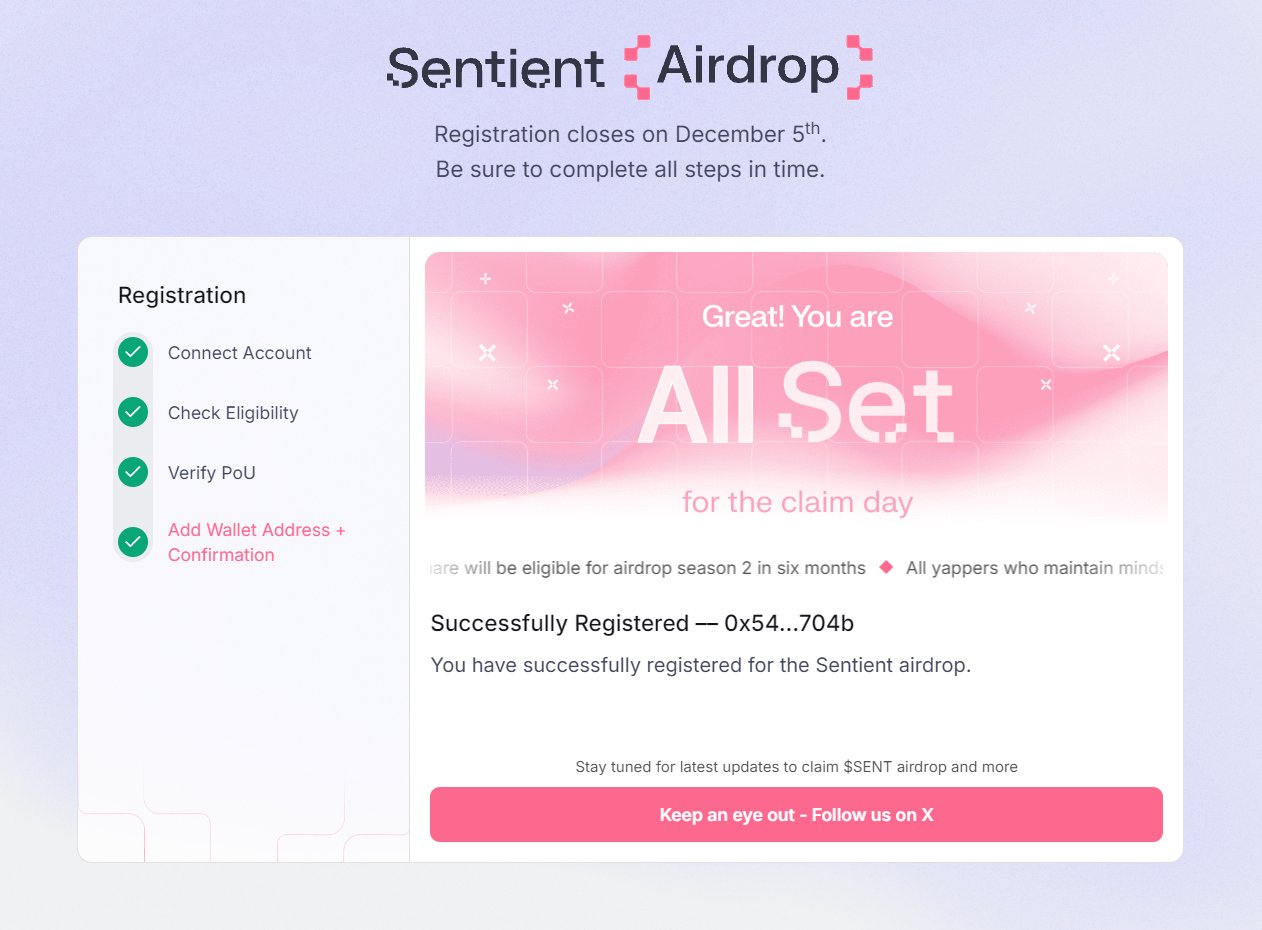The width and height of the screenshot is (1262, 930).
Task: Click the green checkmark beside Check Eligibility
Action: pyautogui.click(x=133, y=412)
